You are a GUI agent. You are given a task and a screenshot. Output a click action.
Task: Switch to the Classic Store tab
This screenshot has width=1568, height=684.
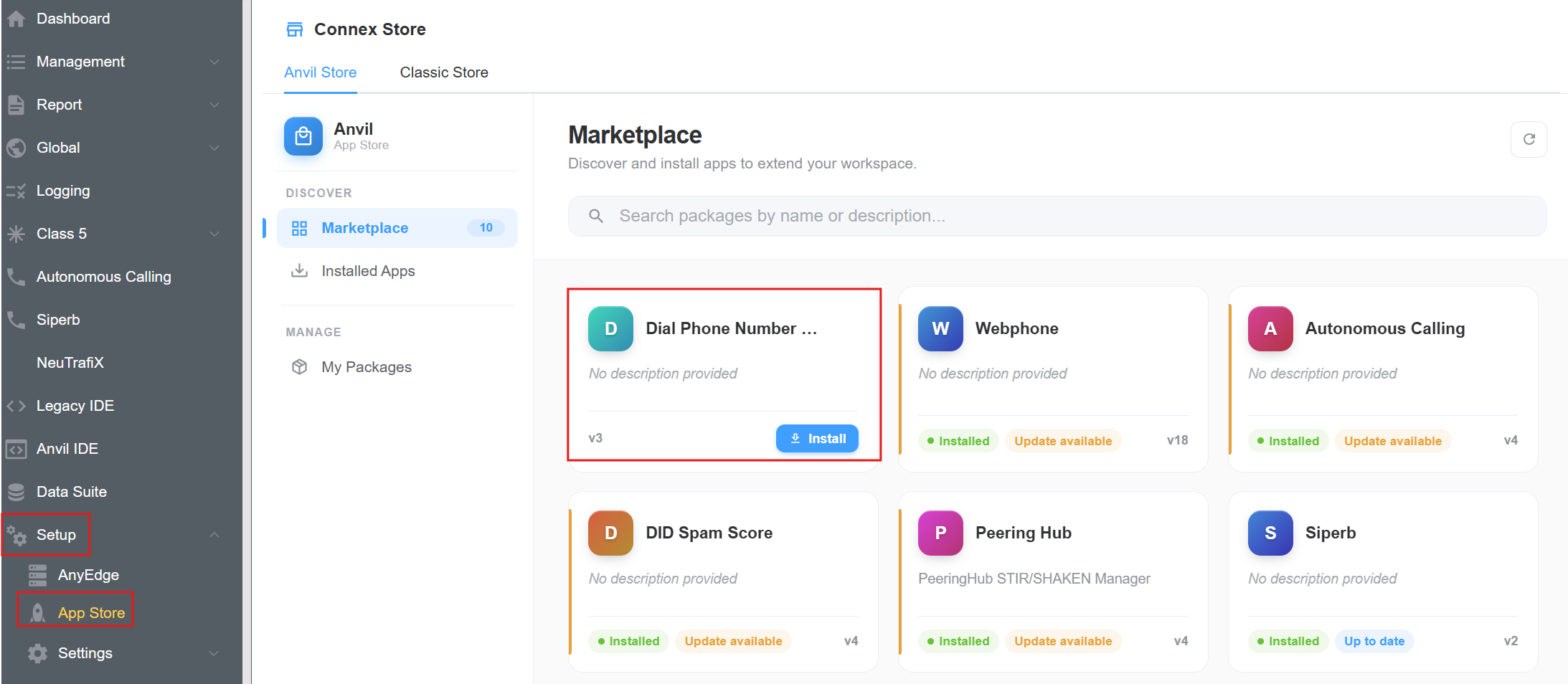pyautogui.click(x=444, y=72)
